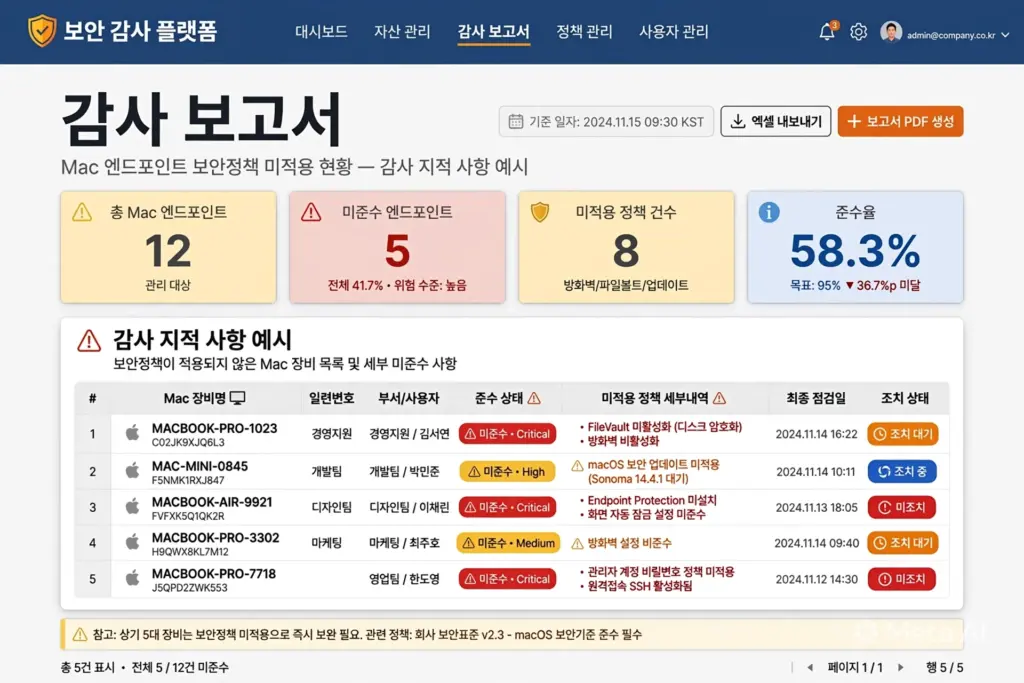Click 보고서 PDF 생성 button
The image size is (1024, 683).
(901, 121)
